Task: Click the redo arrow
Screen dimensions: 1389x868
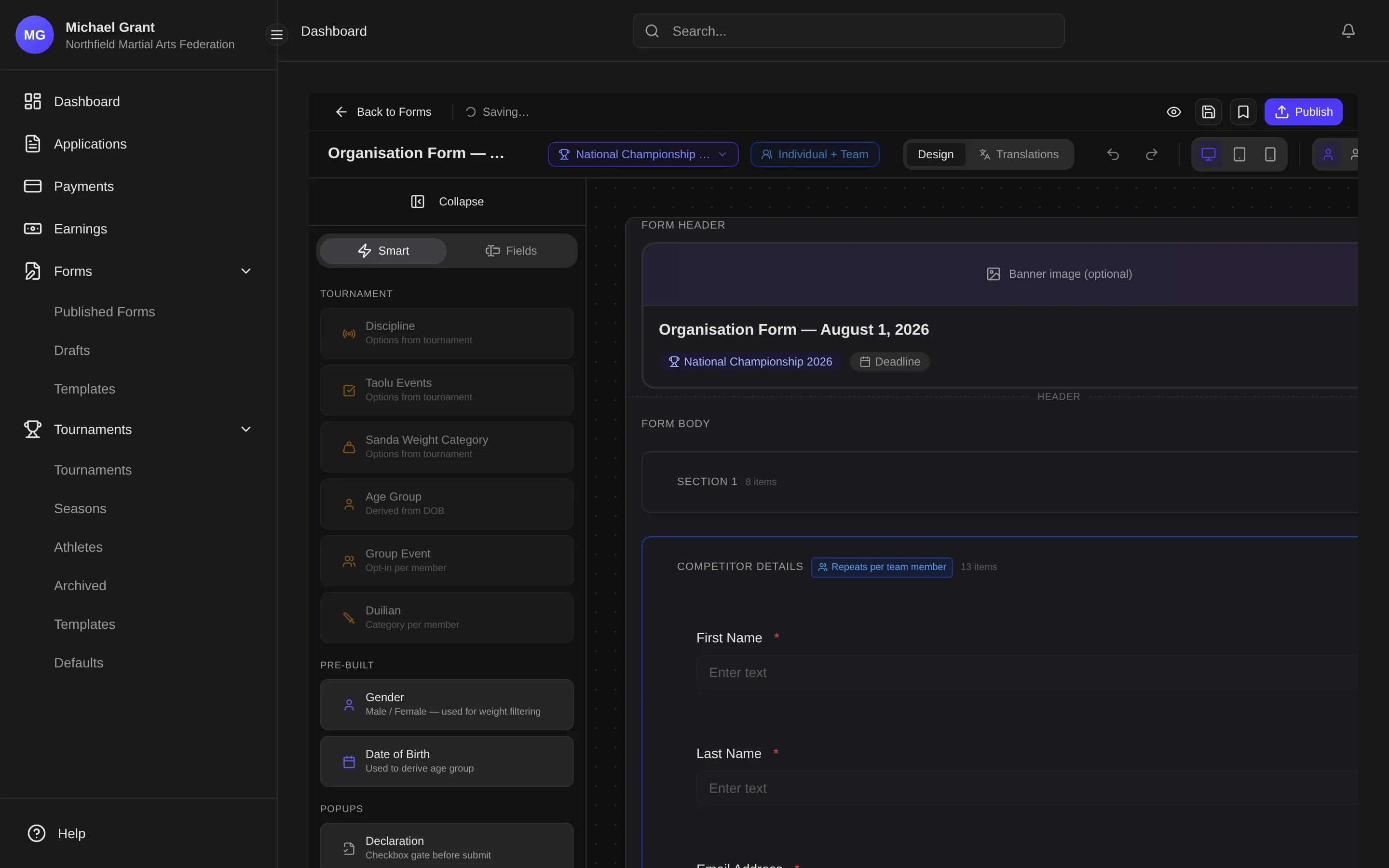Action: (x=1151, y=154)
